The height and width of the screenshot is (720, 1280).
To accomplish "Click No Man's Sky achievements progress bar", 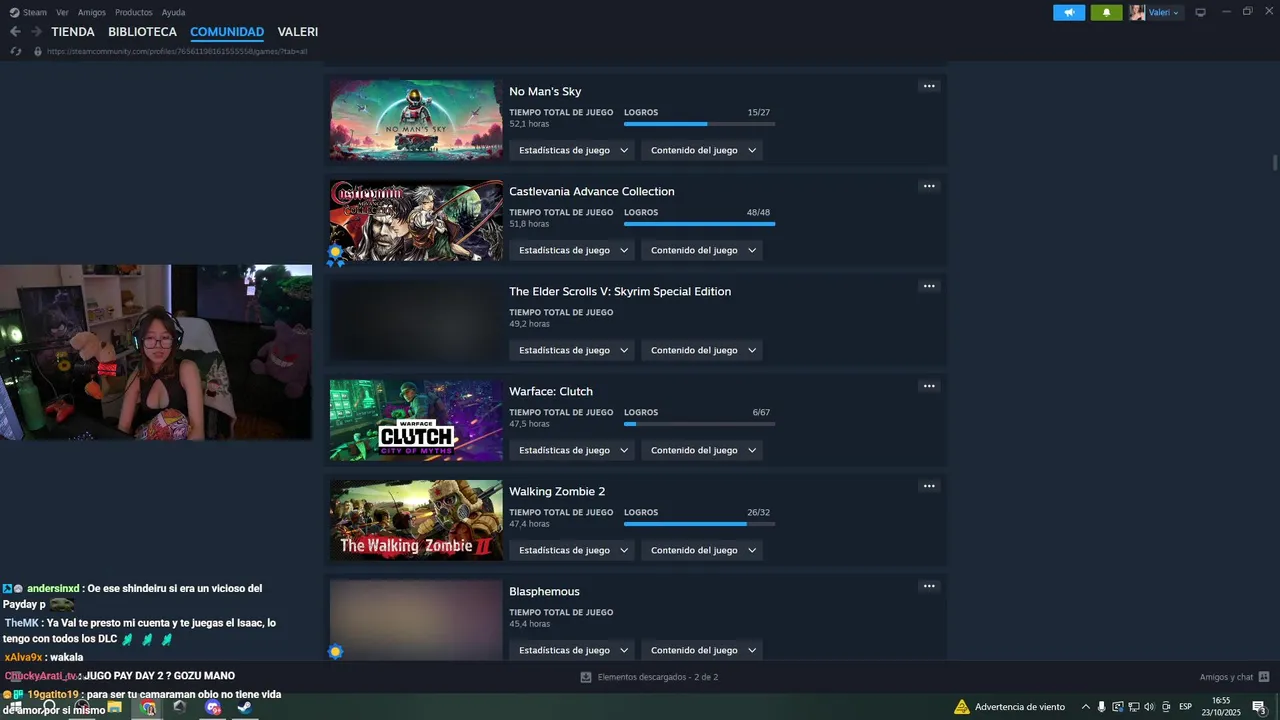I will (699, 124).
